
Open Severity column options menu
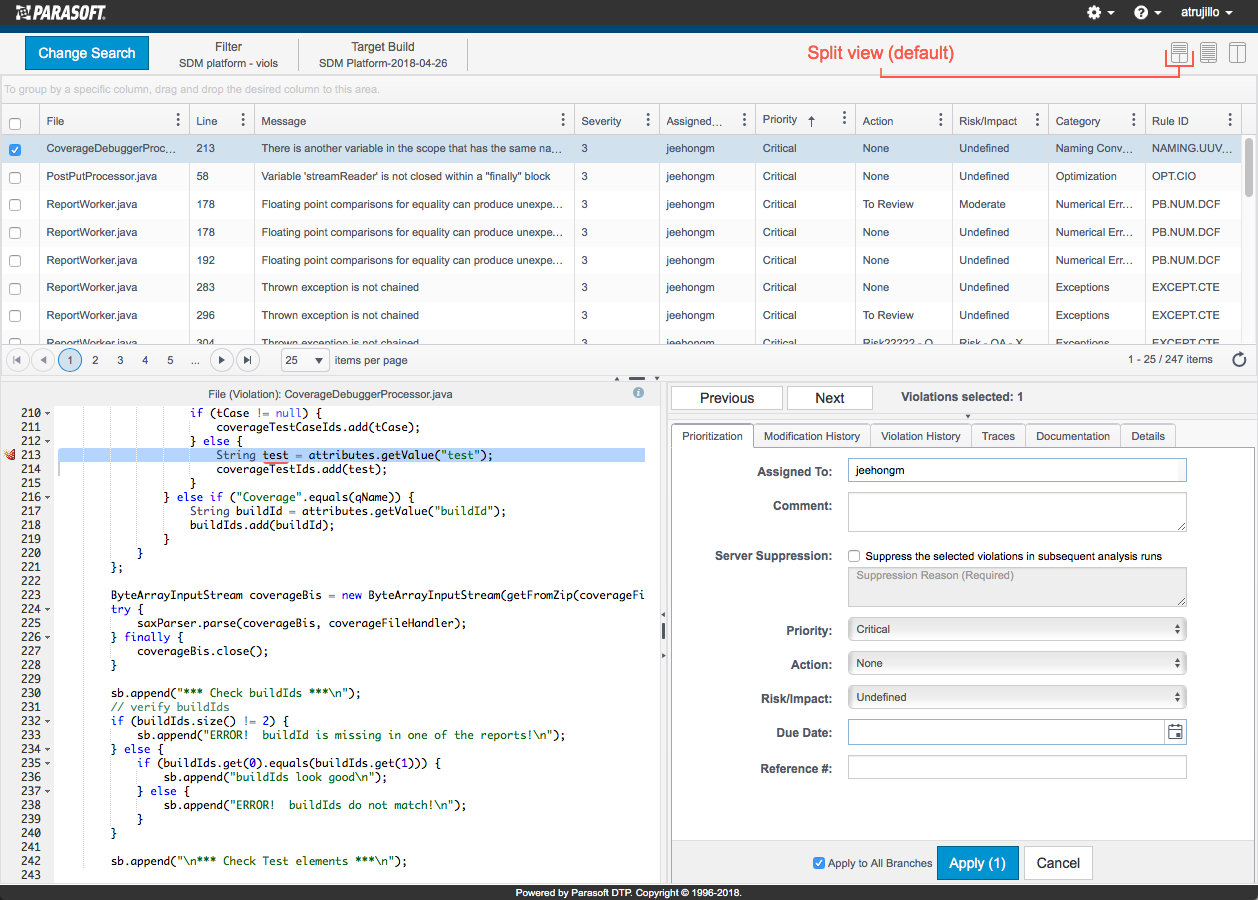click(647, 120)
